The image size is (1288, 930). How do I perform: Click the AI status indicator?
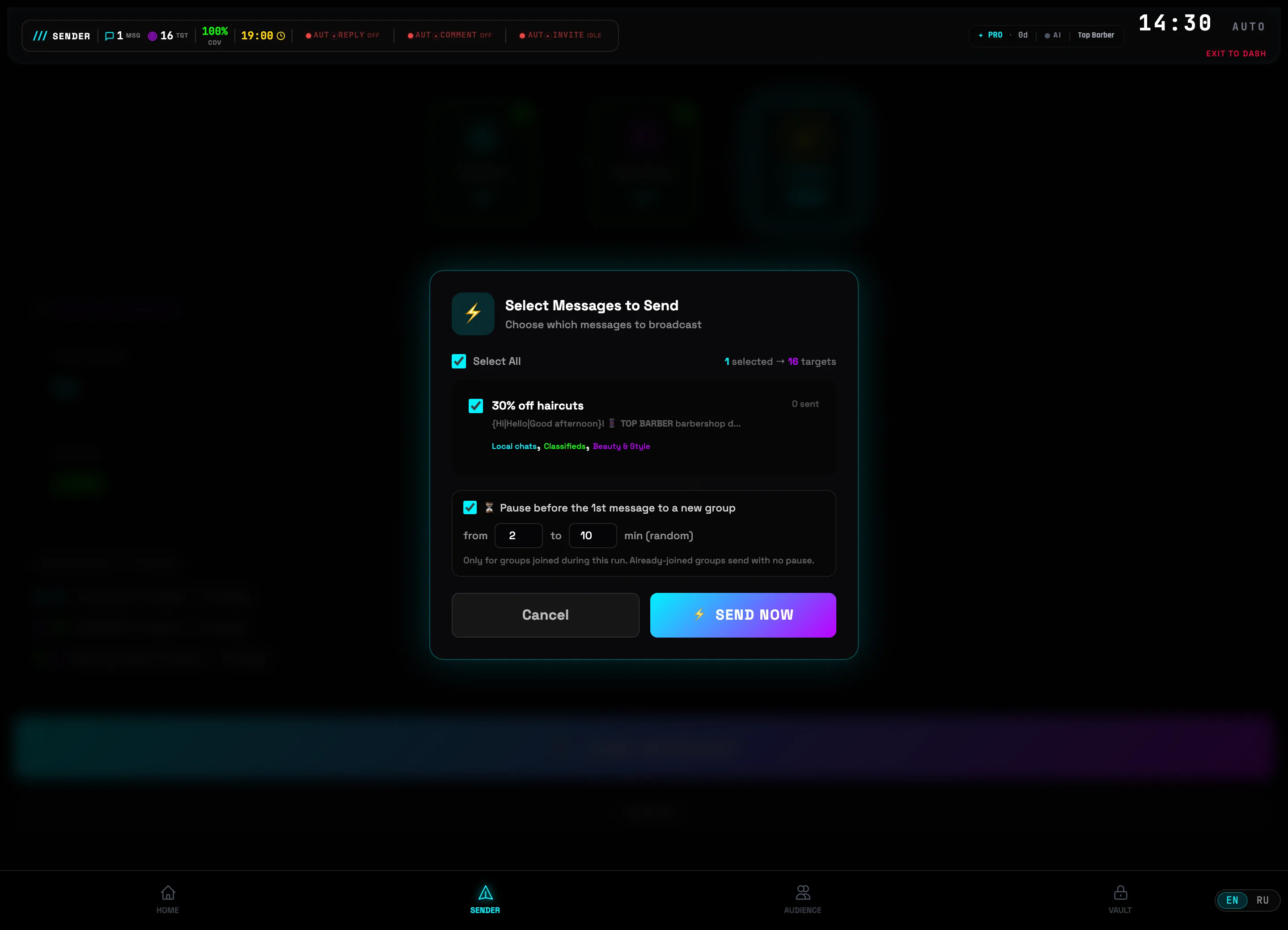(x=1052, y=35)
